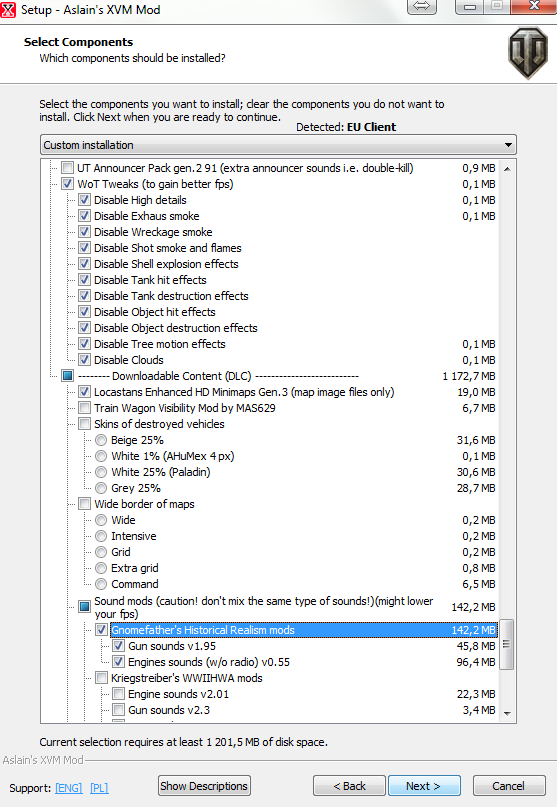
Task: Uncheck Engines sounds (w/o radio) v0.55
Action: (x=118, y=661)
